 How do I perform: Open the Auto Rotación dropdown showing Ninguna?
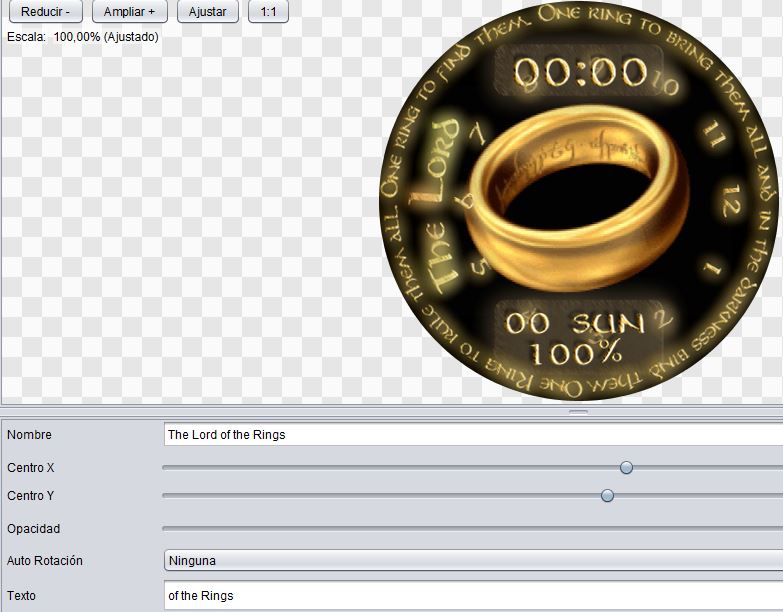(x=473, y=561)
